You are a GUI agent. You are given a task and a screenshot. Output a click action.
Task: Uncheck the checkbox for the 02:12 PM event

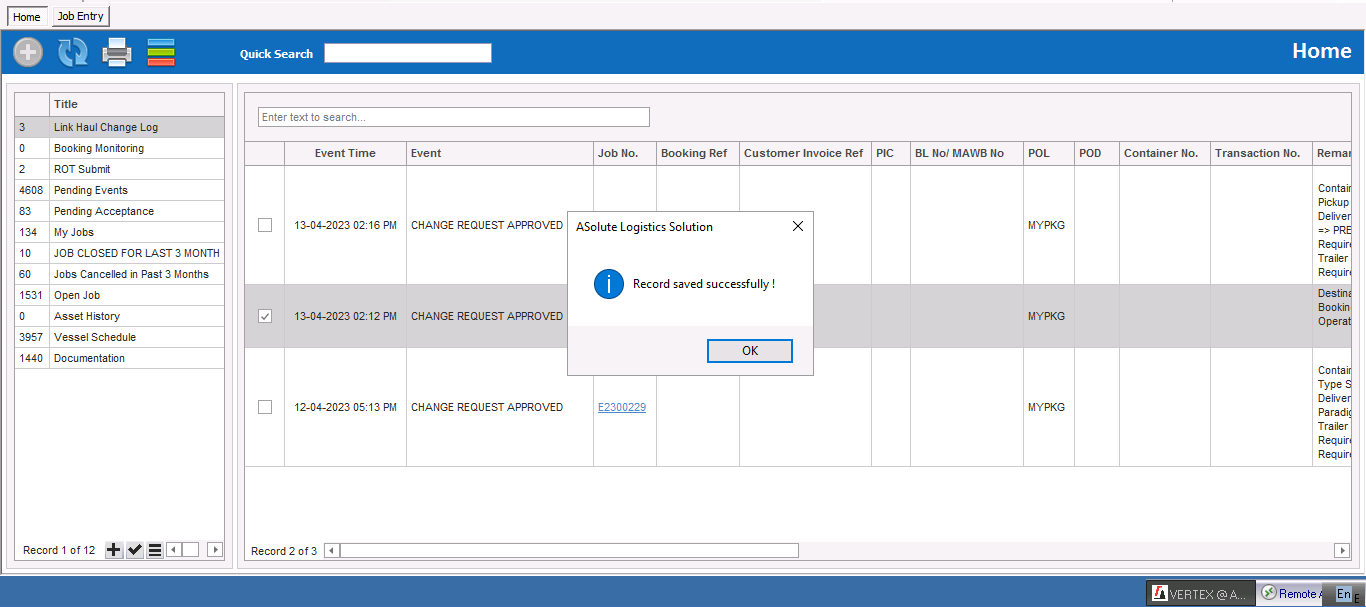coord(265,316)
